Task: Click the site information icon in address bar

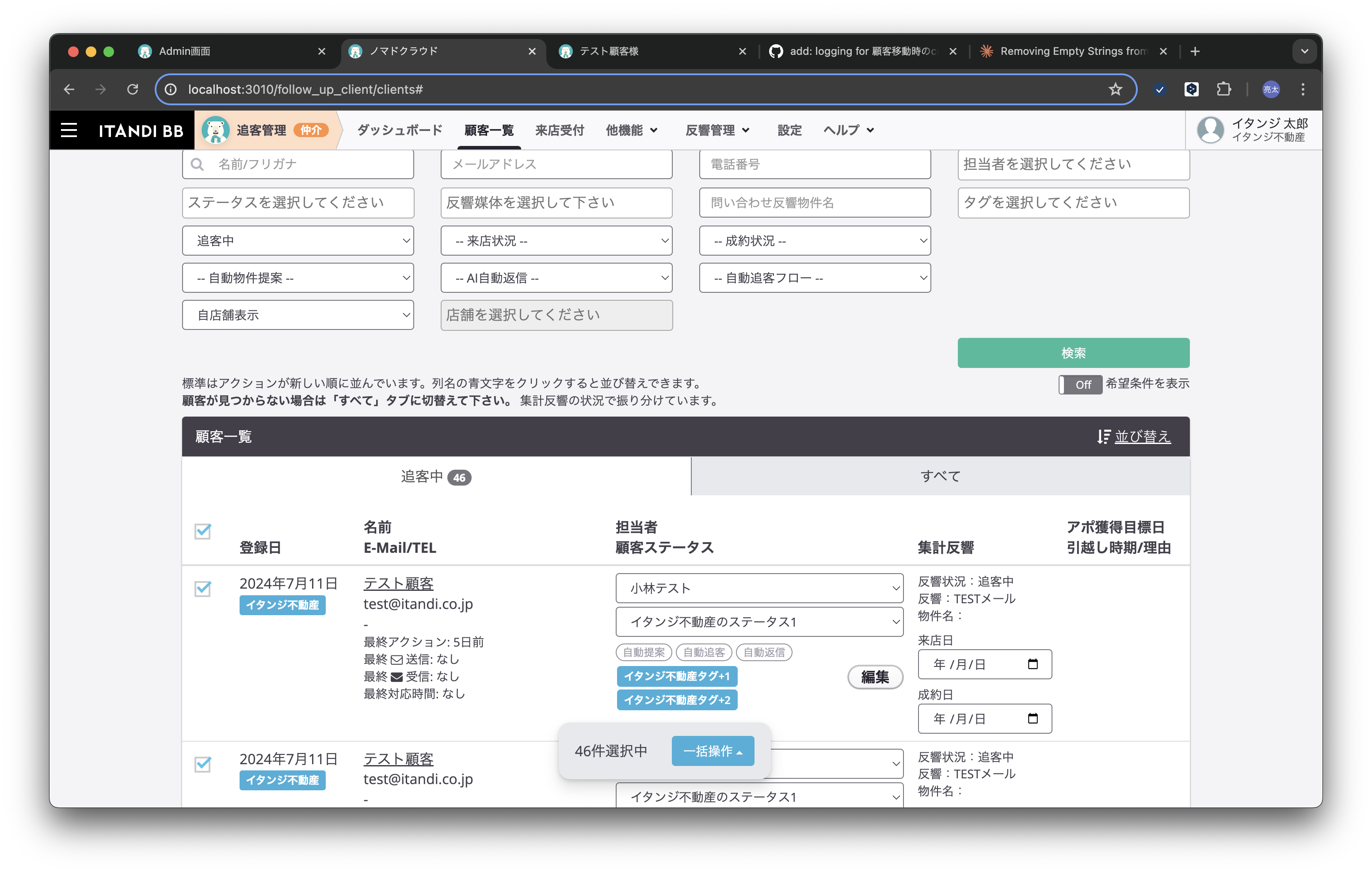Action: (170, 89)
